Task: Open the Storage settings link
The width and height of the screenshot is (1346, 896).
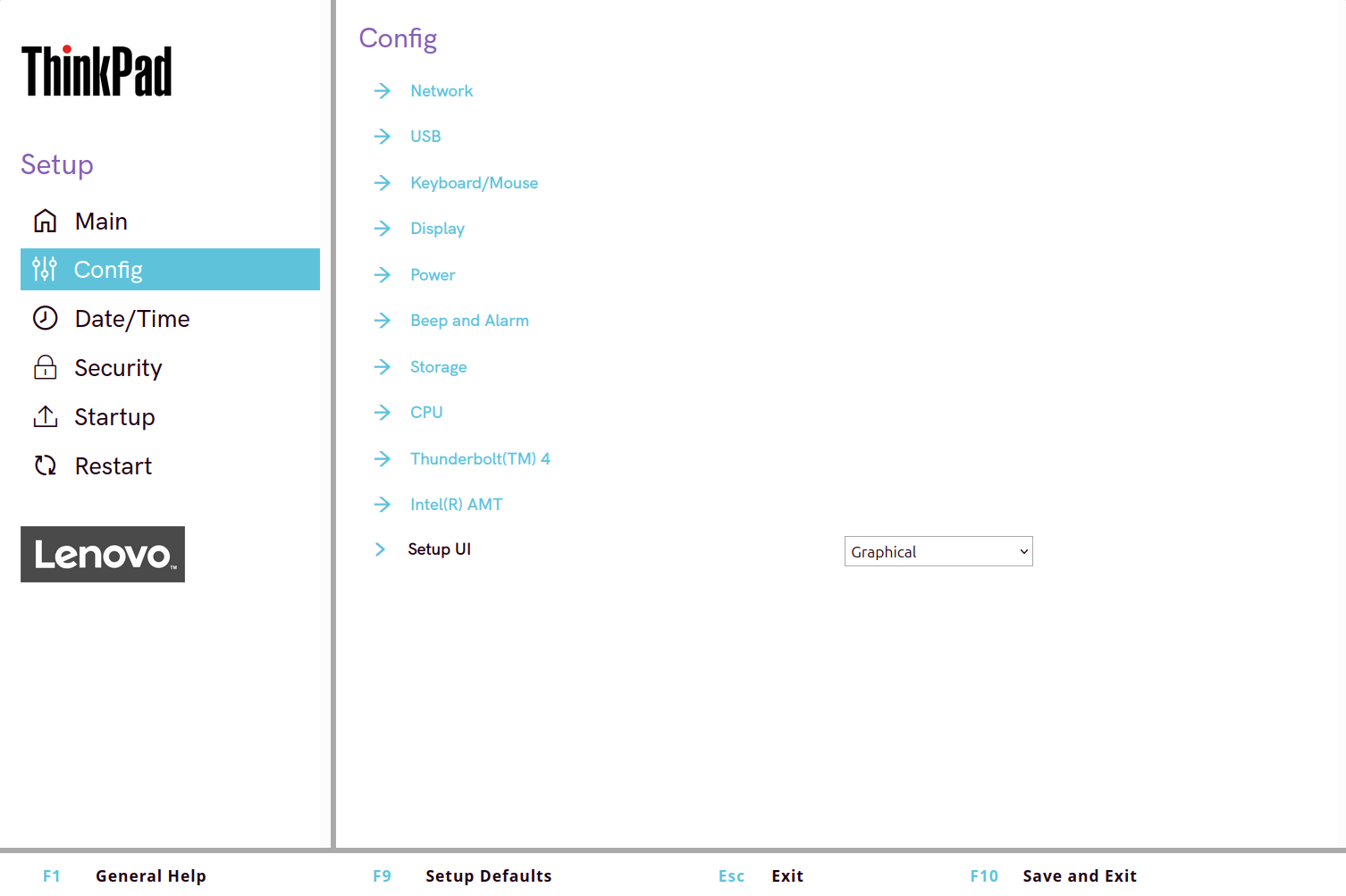Action: [x=438, y=367]
